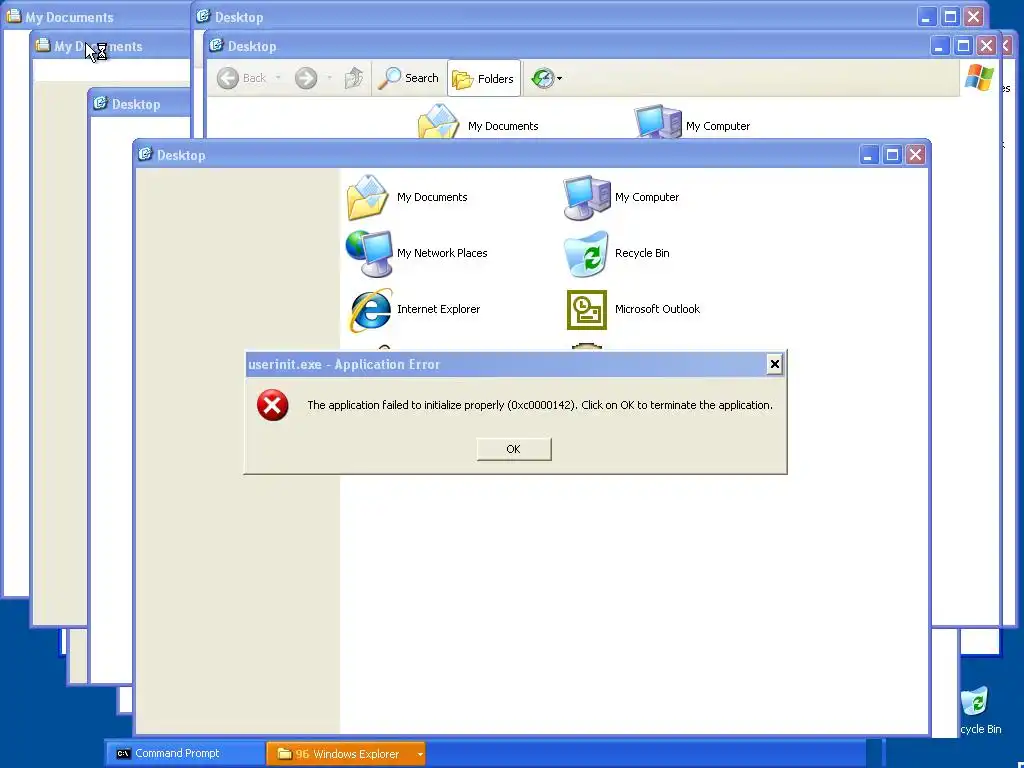
Task: Close the back Desktop window at top
Action: pyautogui.click(x=974, y=17)
